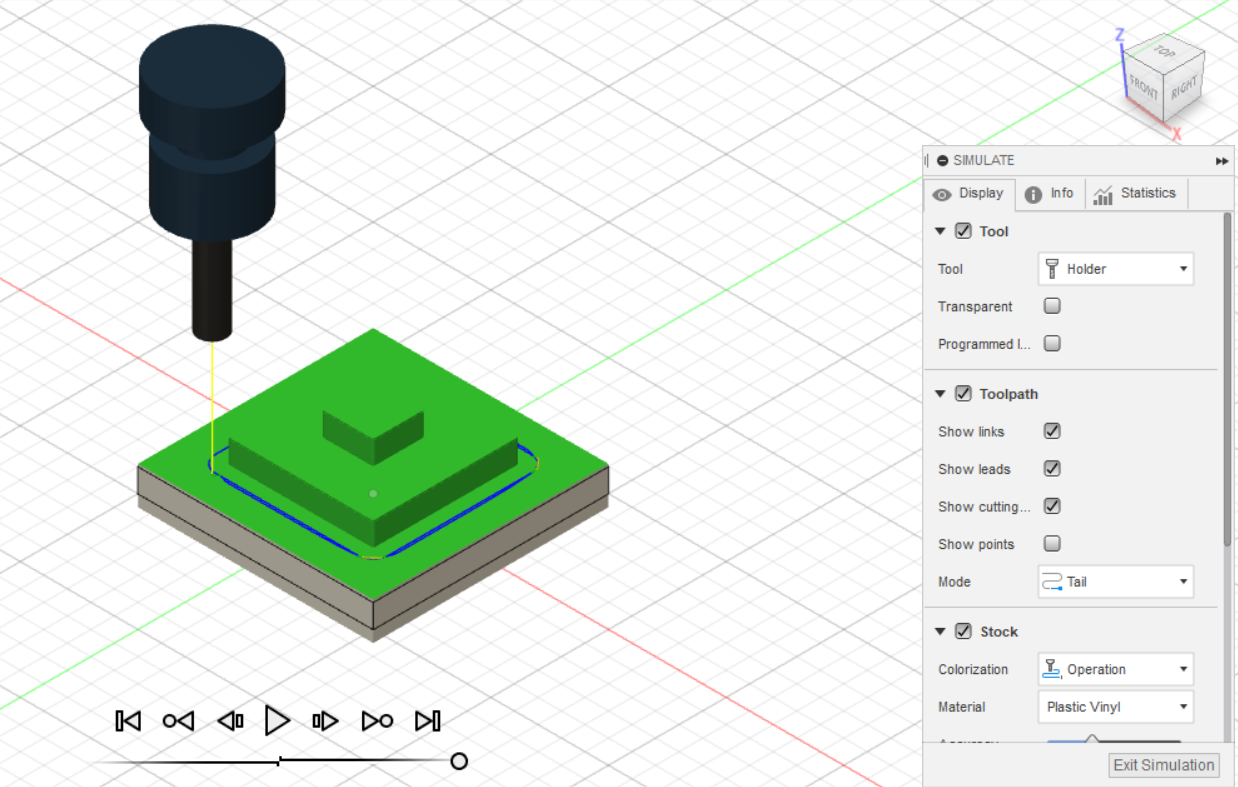Image resolution: width=1238 pixels, height=787 pixels.
Task: Open Material dropdown showing Plastic Vinyl
Action: coord(1116,707)
